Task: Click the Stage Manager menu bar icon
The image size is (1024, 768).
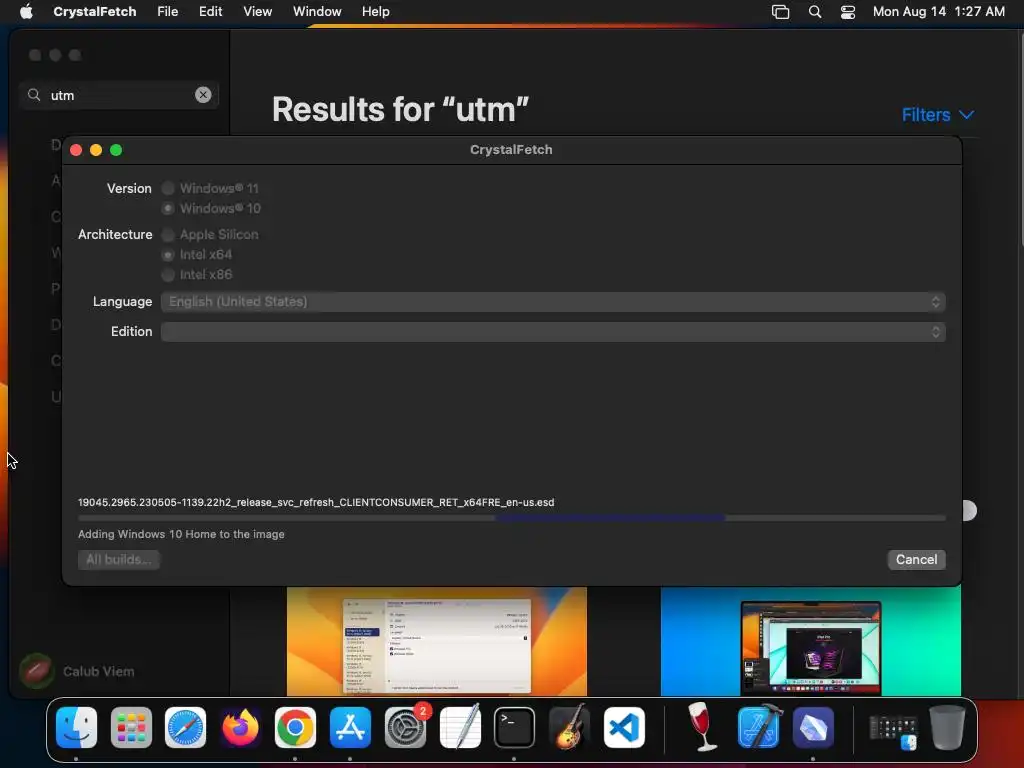Action: 780,11
